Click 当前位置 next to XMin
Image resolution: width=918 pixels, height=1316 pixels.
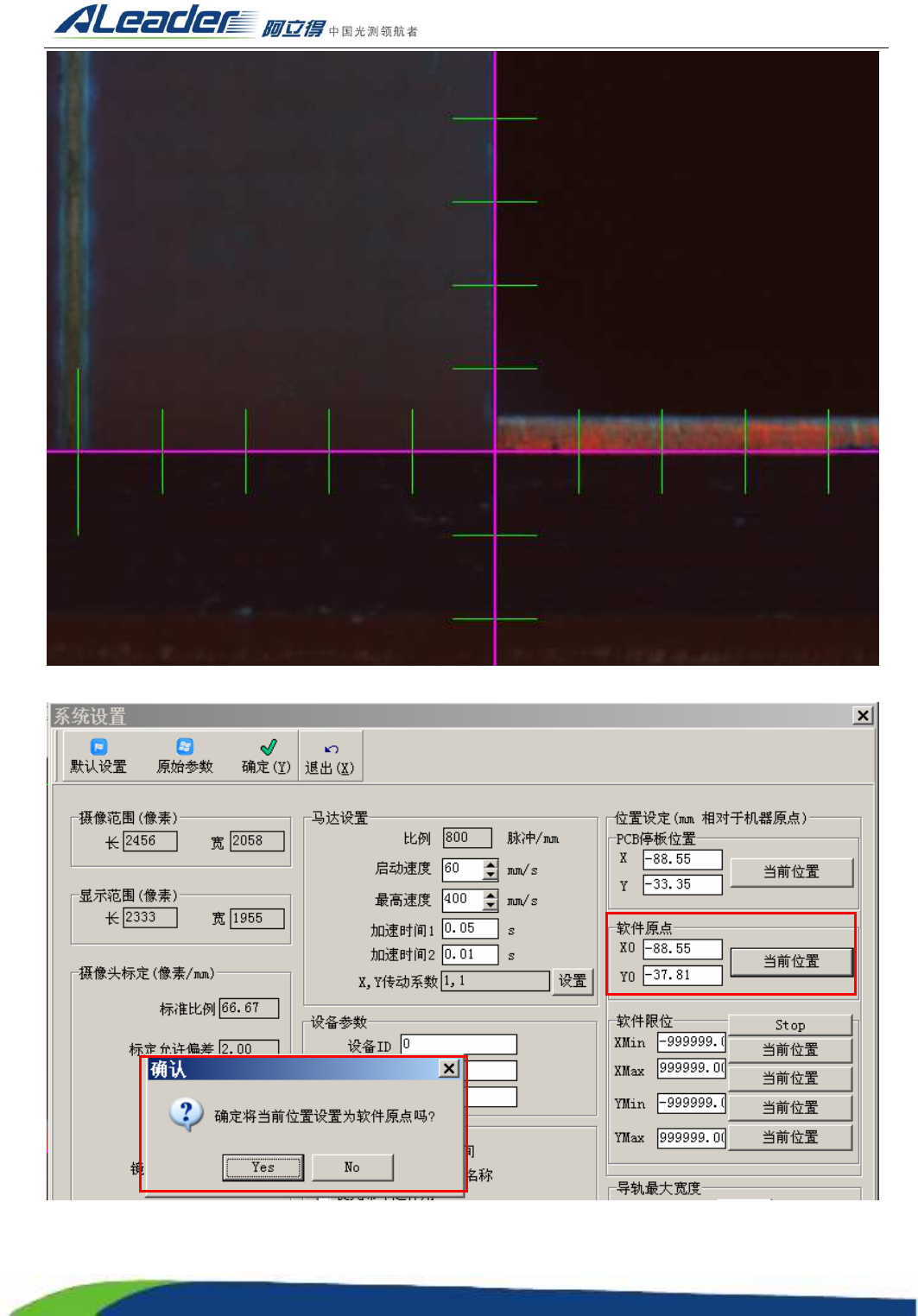click(x=790, y=1050)
